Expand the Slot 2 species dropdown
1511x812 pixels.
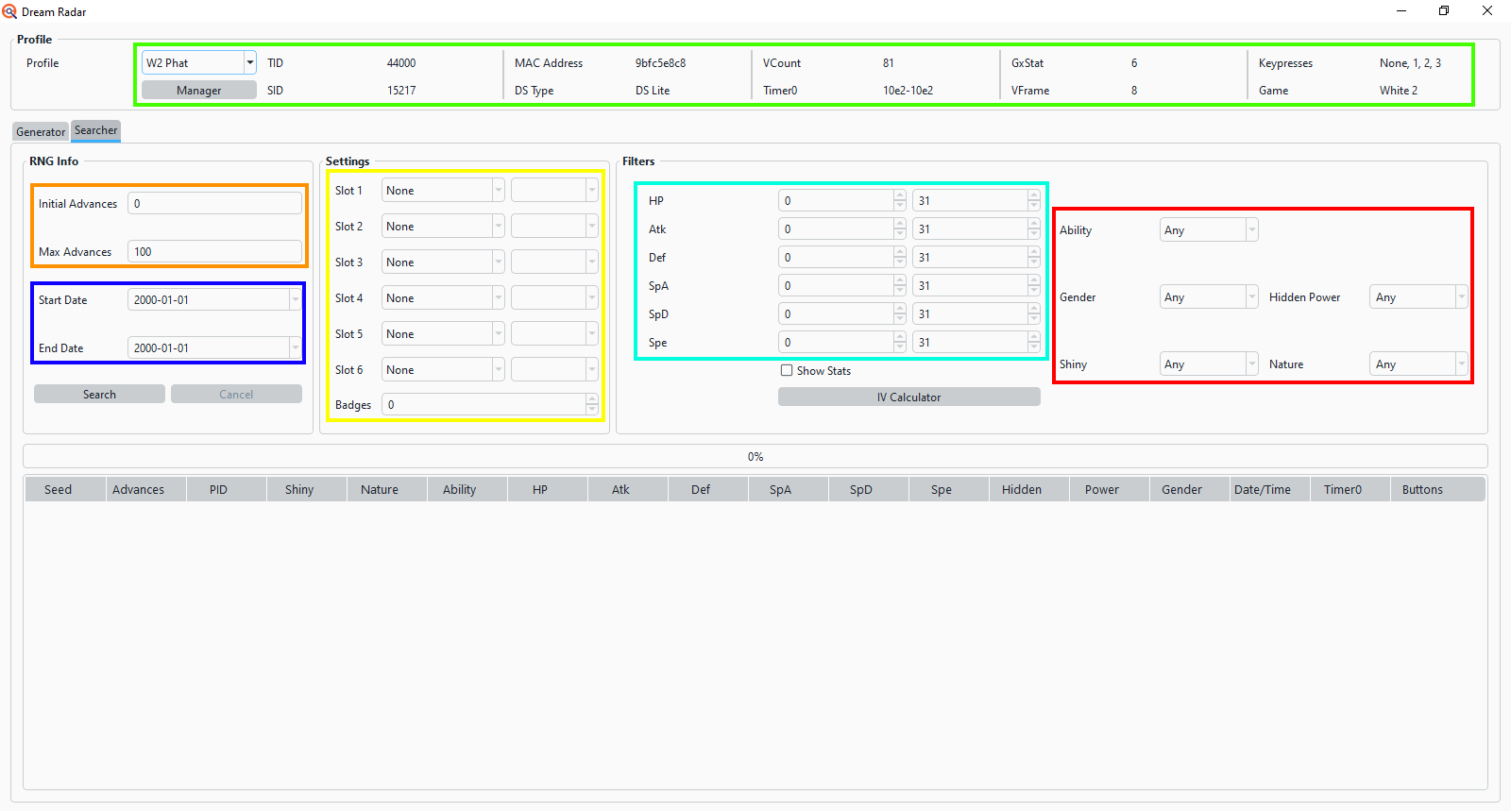[x=443, y=227]
